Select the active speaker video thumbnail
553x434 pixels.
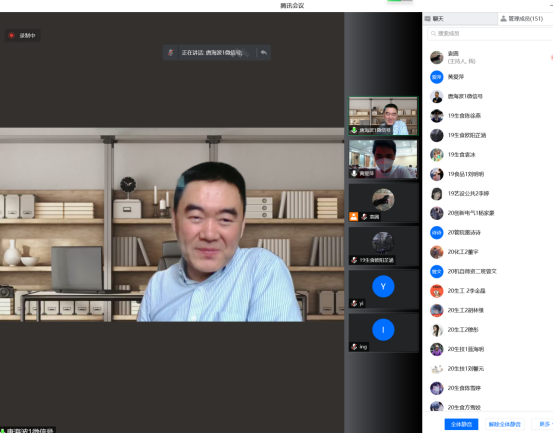click(x=383, y=116)
